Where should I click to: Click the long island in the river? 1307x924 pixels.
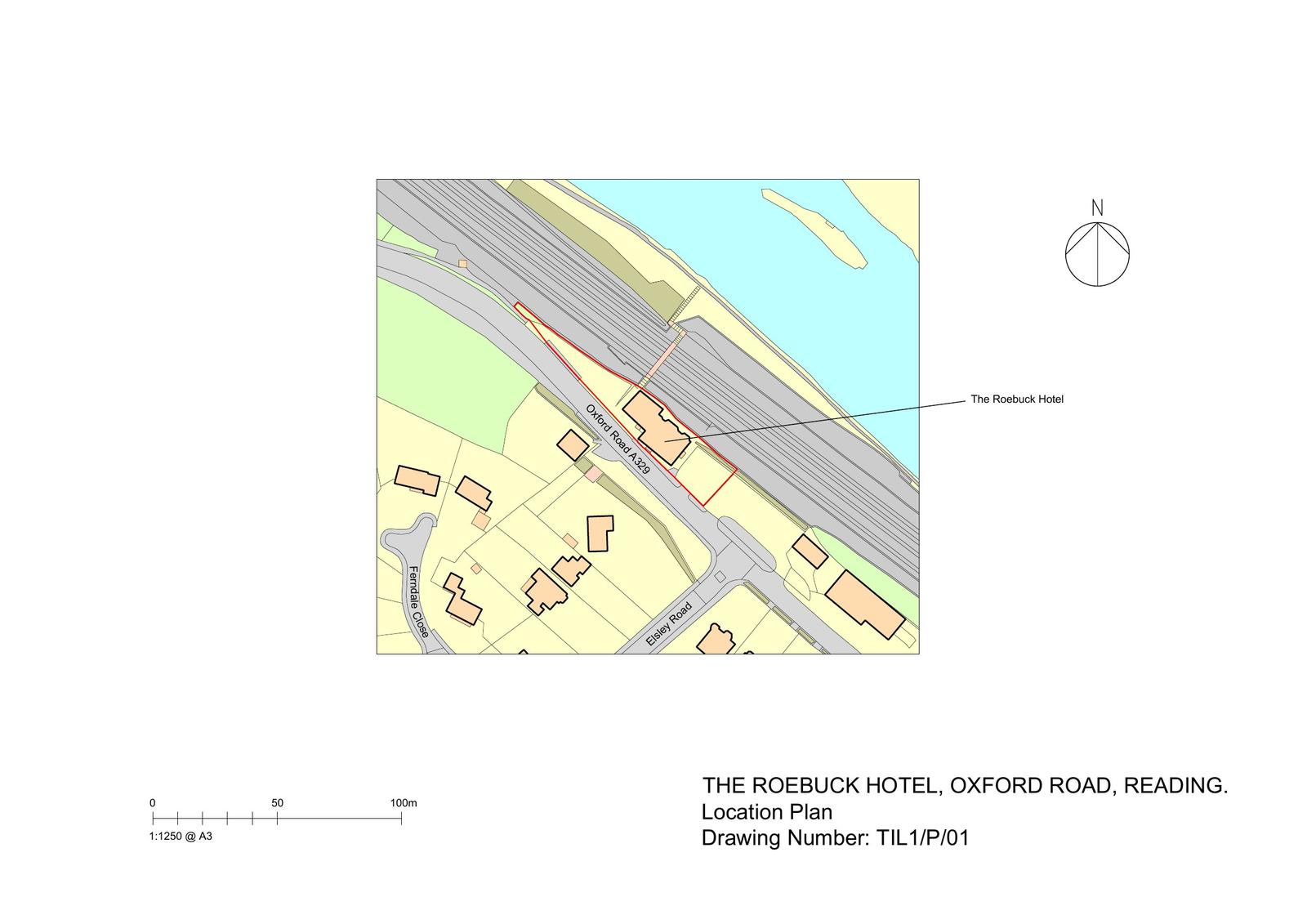[x=813, y=226]
